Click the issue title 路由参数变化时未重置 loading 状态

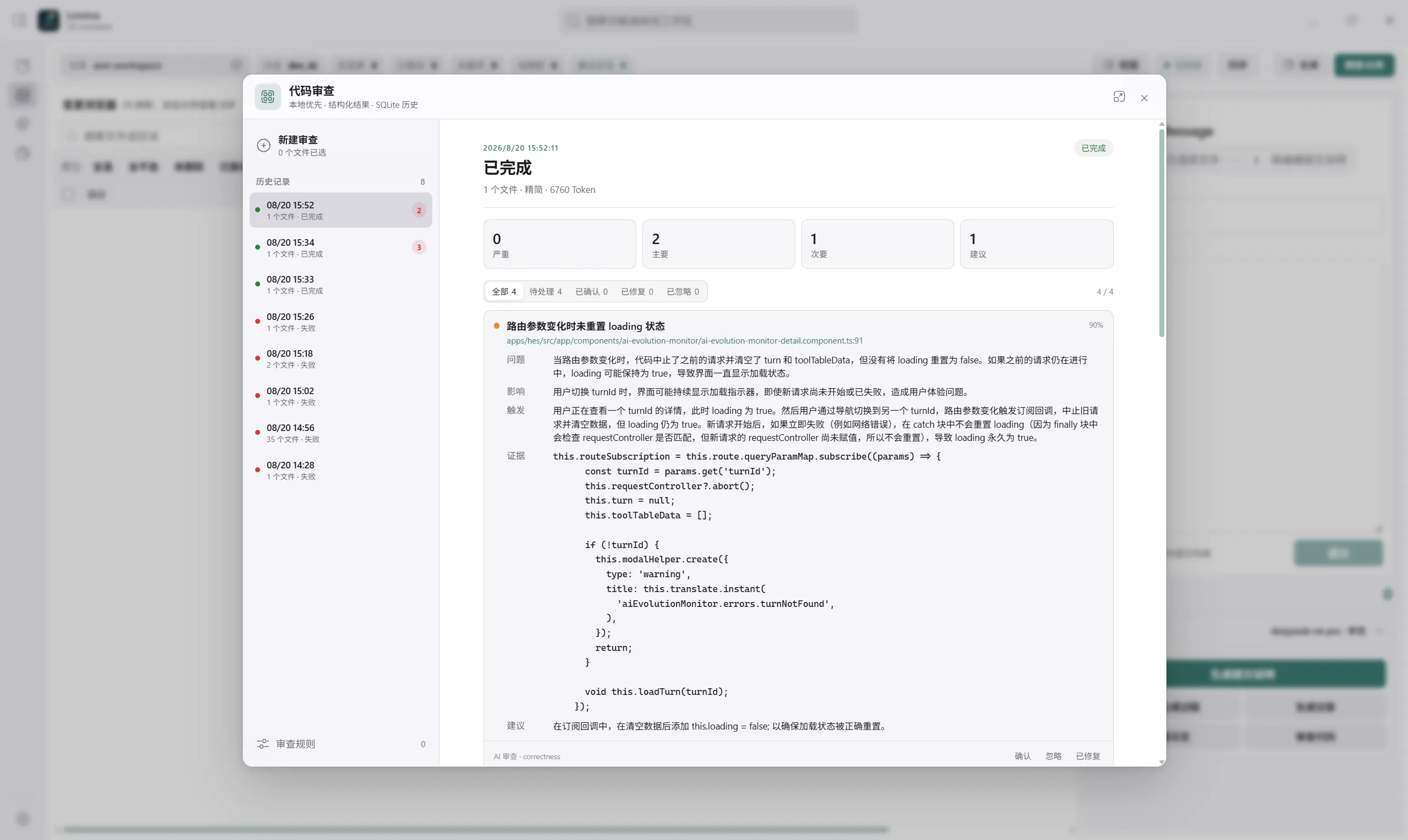pos(585,326)
